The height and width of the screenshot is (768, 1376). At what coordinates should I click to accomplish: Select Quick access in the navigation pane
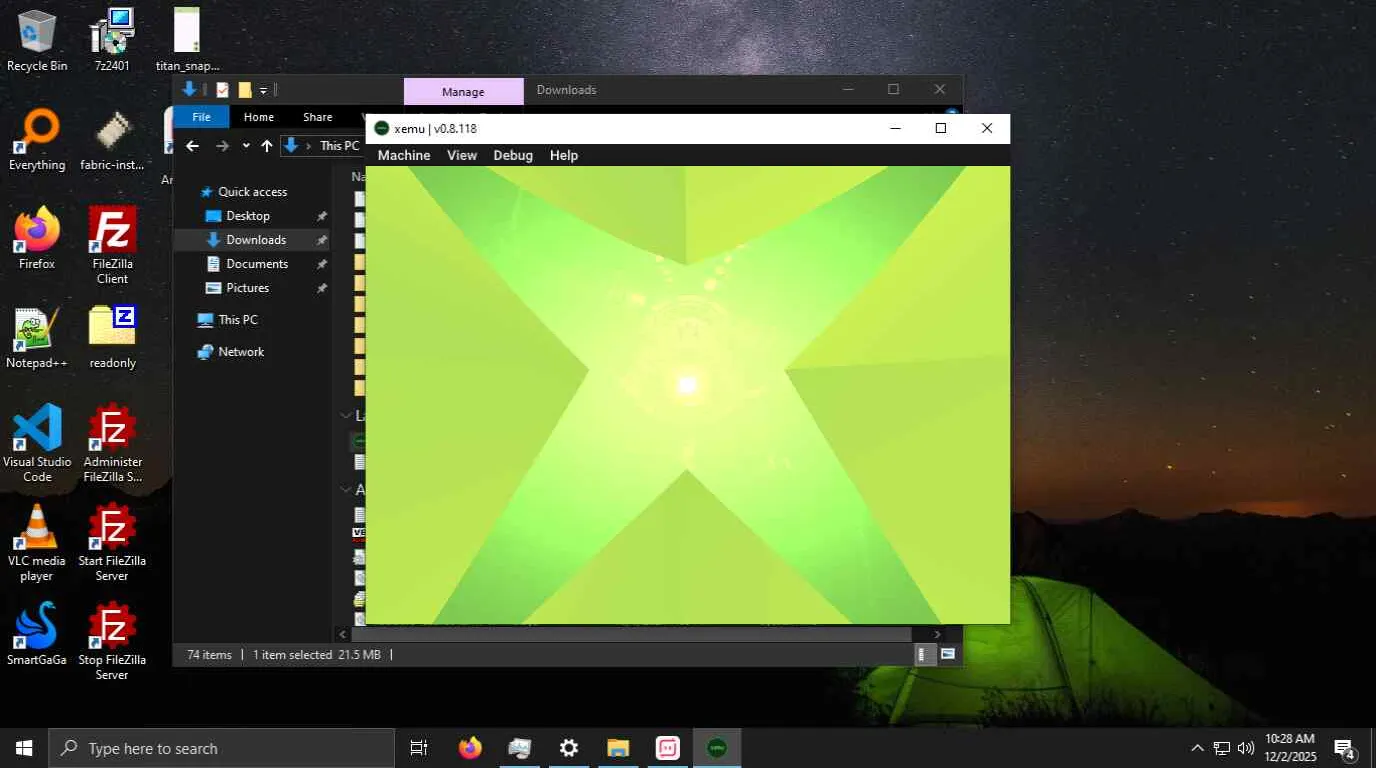[252, 192]
